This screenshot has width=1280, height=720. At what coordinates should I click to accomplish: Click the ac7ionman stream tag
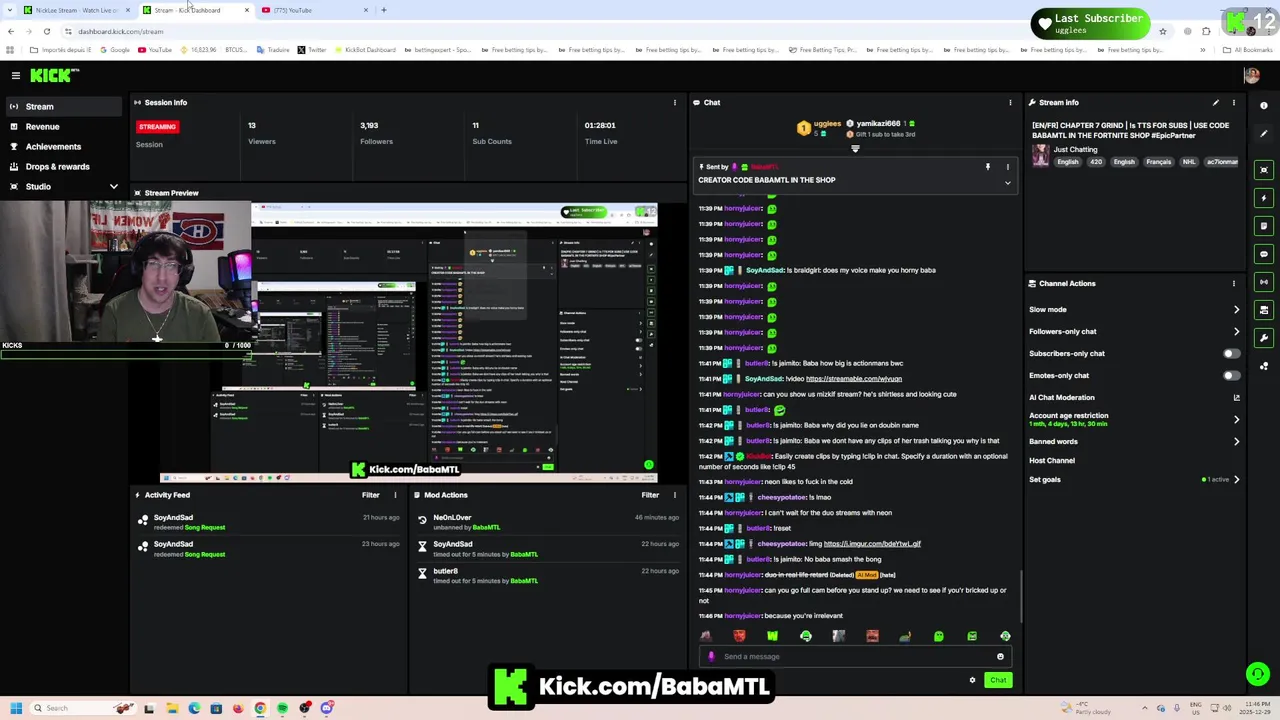pos(1222,162)
